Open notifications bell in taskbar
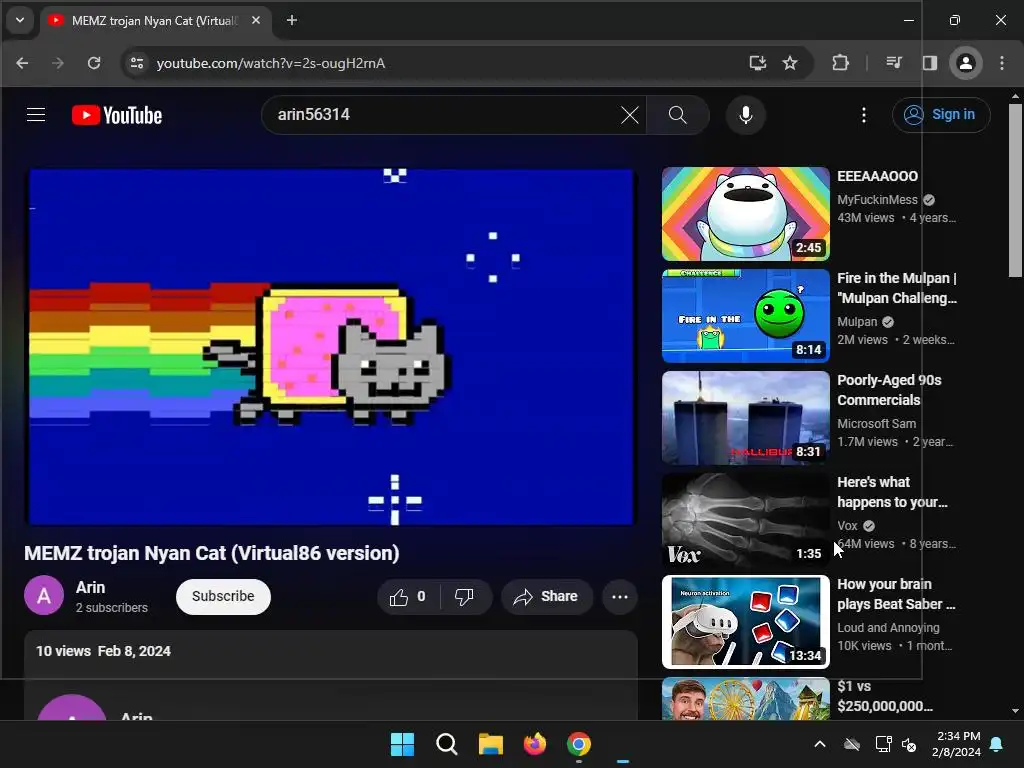 [x=997, y=744]
